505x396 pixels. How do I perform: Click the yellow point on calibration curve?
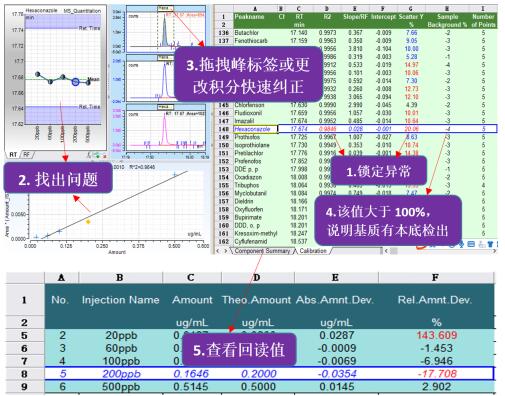tap(88, 222)
